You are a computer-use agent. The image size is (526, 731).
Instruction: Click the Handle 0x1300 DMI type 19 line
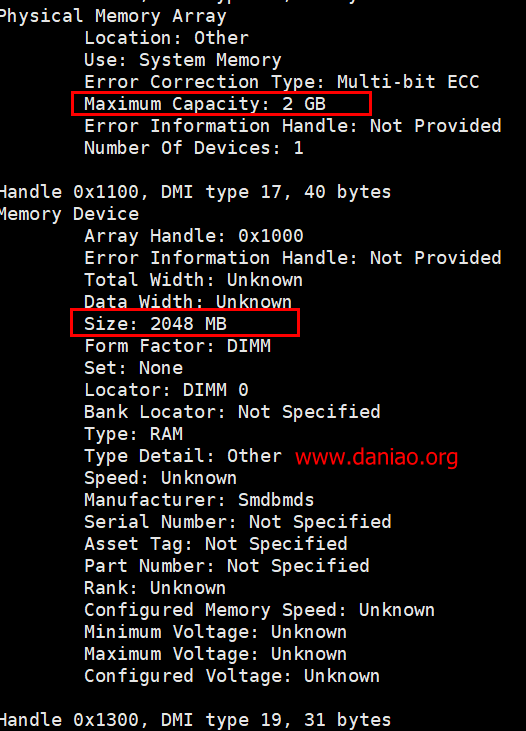pyautogui.click(x=195, y=720)
